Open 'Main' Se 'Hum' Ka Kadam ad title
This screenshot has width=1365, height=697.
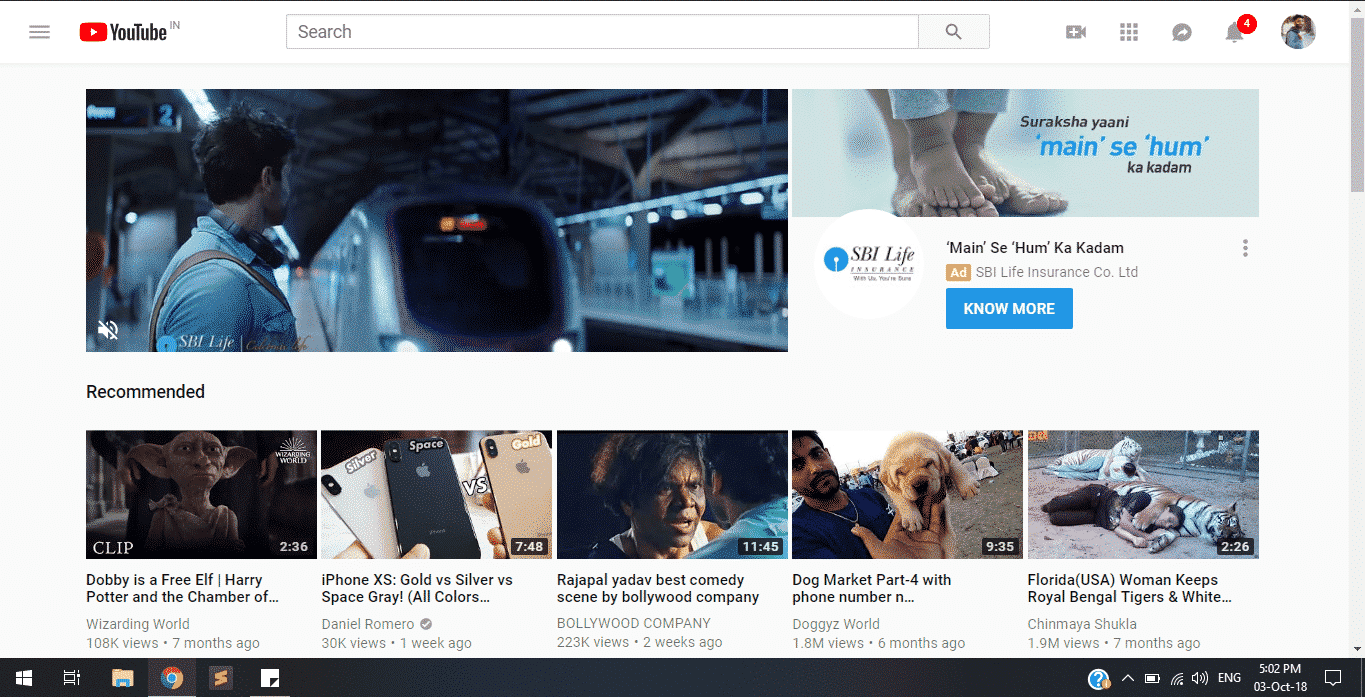(x=1035, y=248)
